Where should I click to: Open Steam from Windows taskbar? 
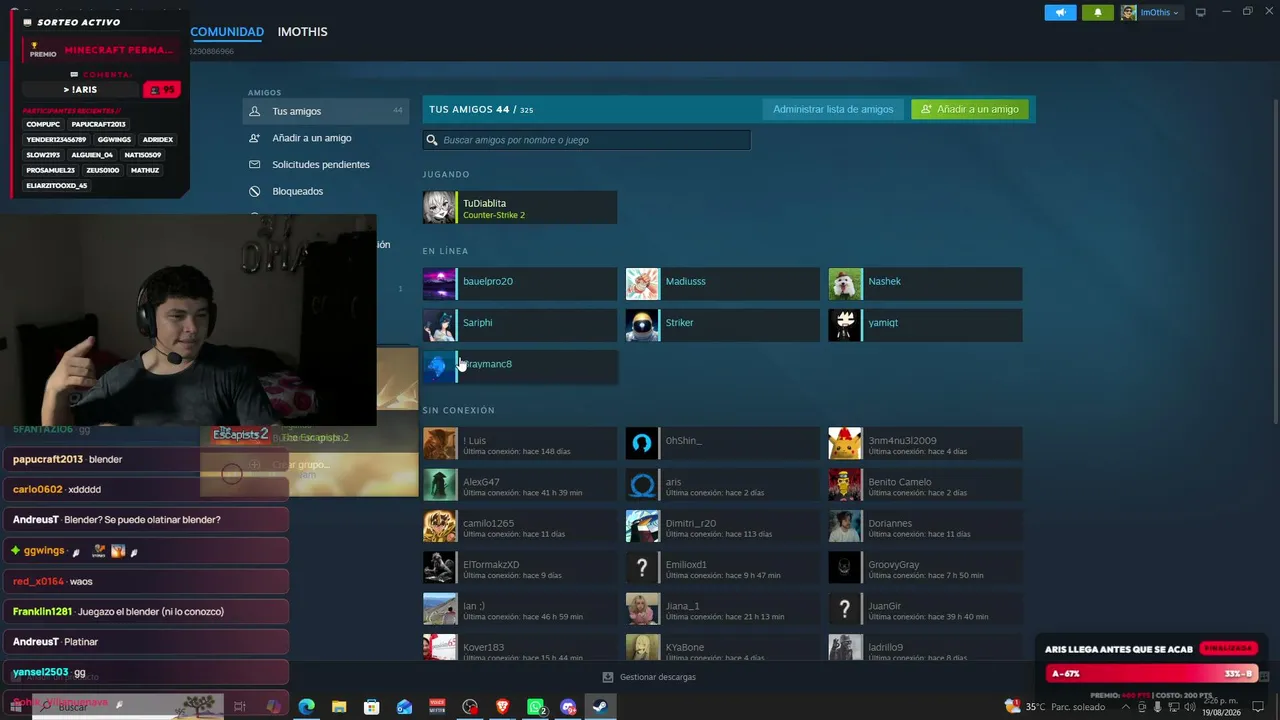click(600, 706)
